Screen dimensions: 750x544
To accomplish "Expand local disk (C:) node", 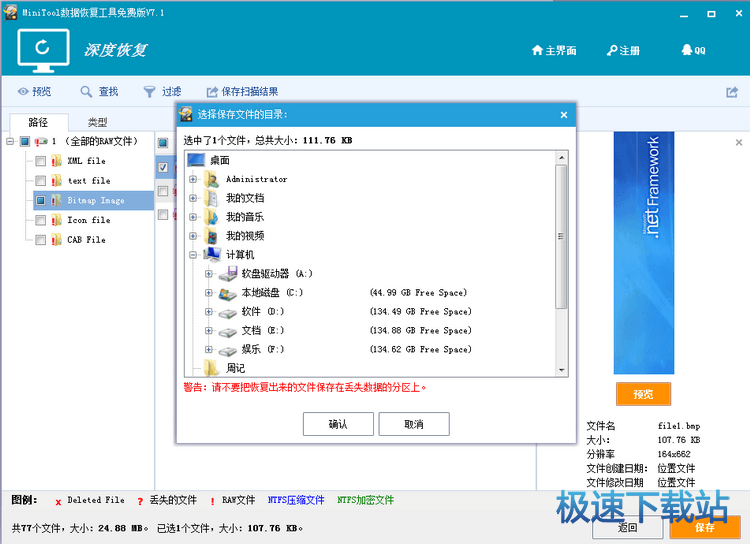I will (209, 292).
